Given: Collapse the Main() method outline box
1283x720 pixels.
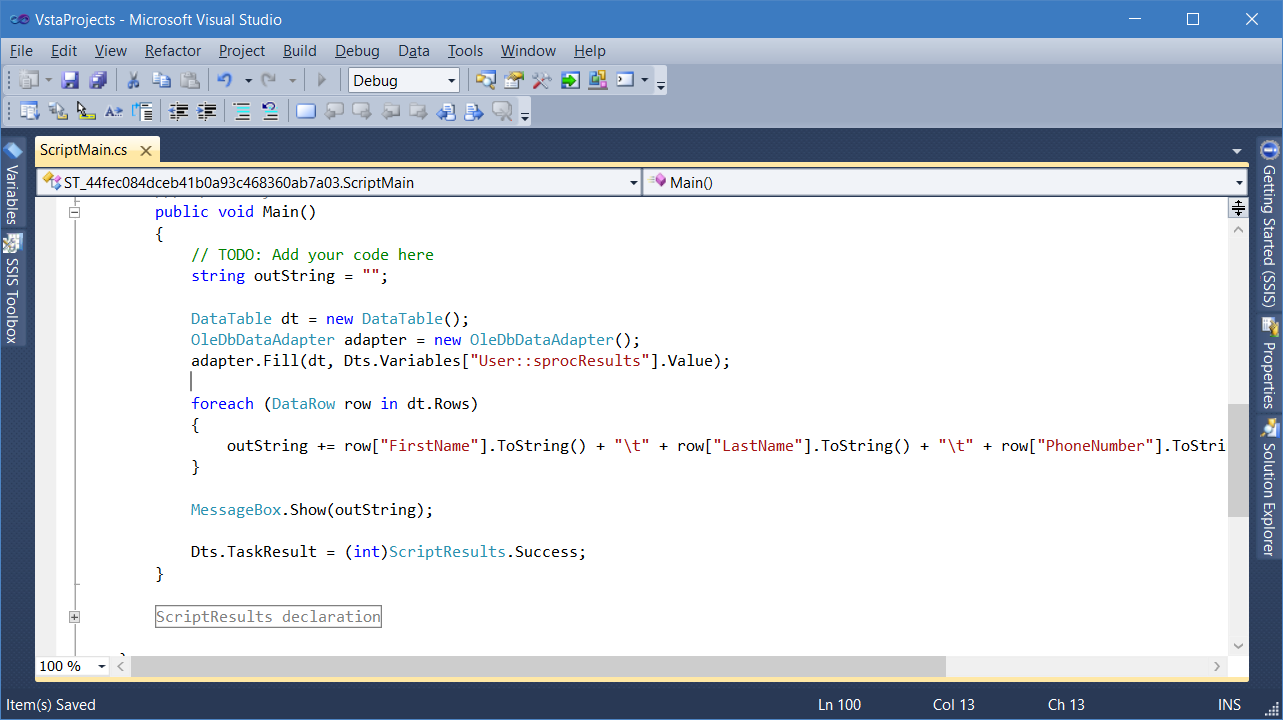Looking at the screenshot, I should [74, 212].
